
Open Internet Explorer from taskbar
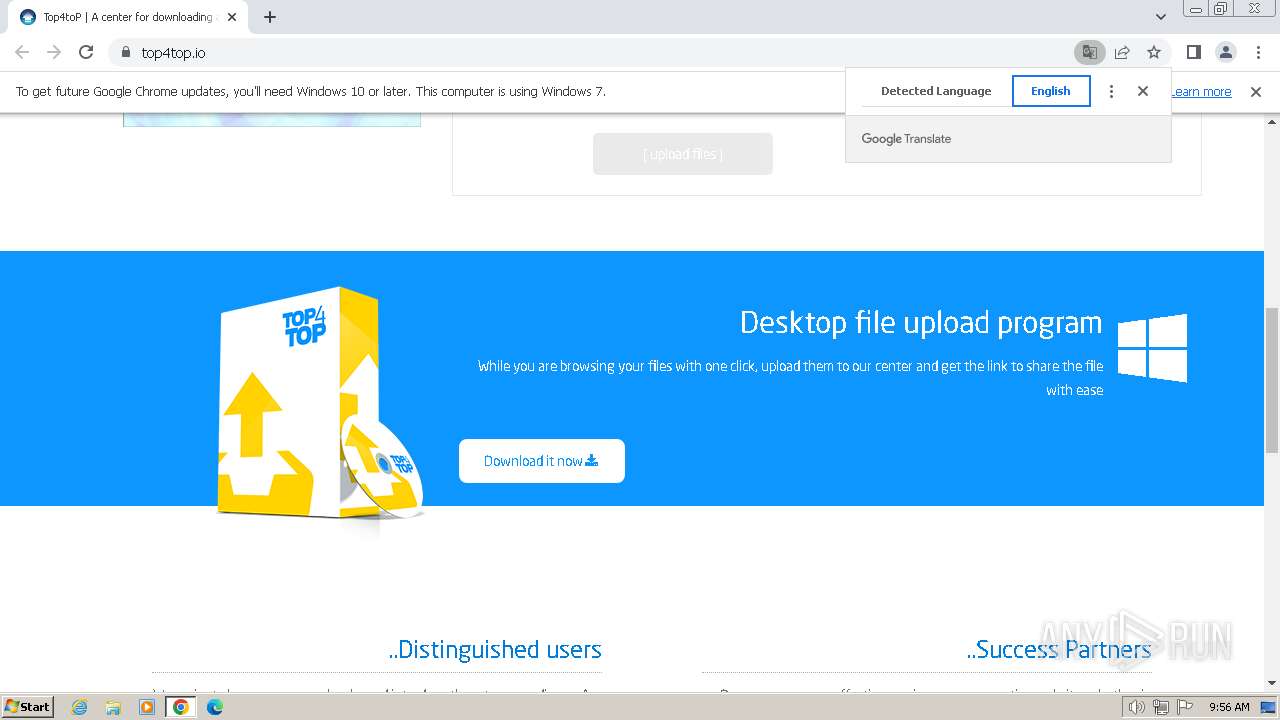80,707
